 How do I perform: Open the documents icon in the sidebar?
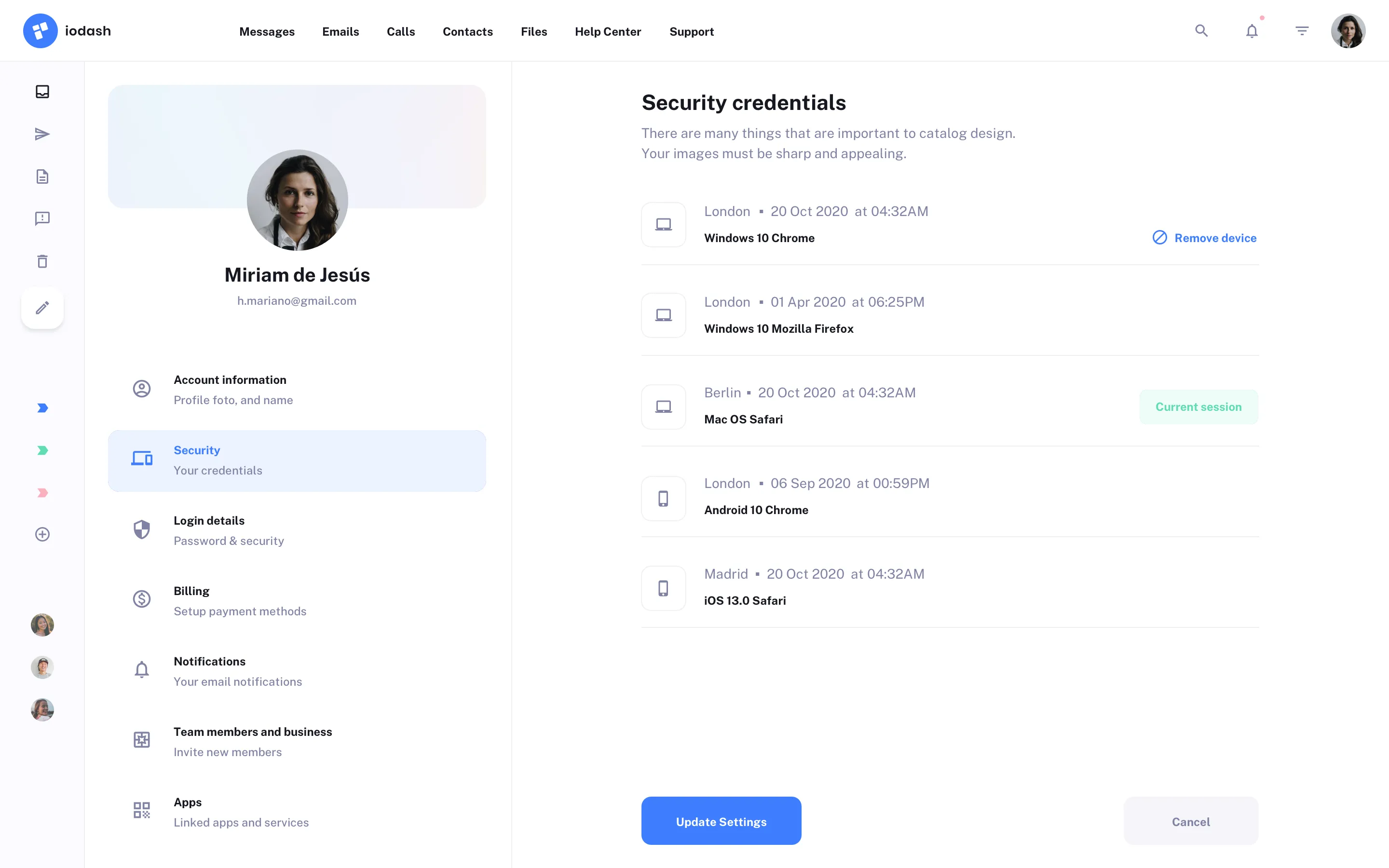pyautogui.click(x=42, y=176)
